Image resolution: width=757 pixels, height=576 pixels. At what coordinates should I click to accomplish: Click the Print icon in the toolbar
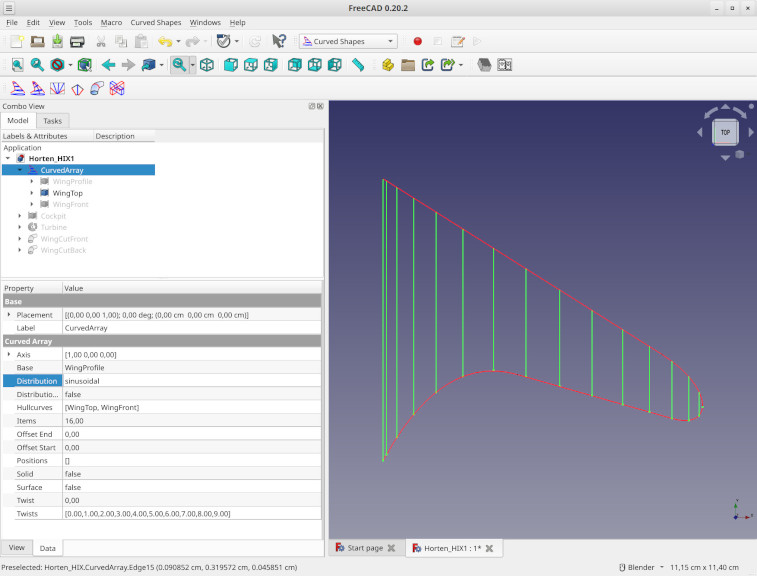pos(77,42)
